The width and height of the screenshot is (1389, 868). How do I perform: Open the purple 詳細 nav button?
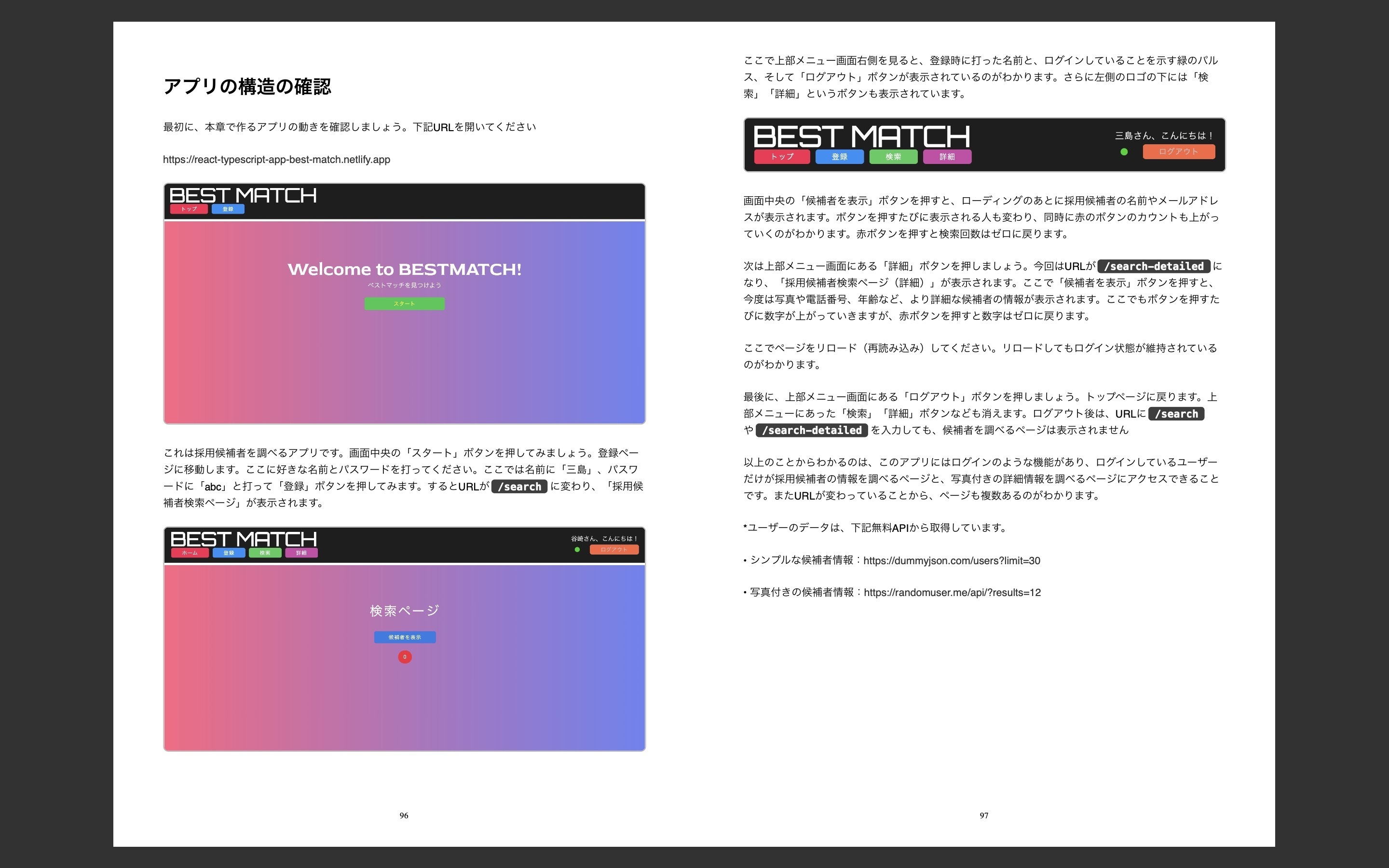point(947,156)
